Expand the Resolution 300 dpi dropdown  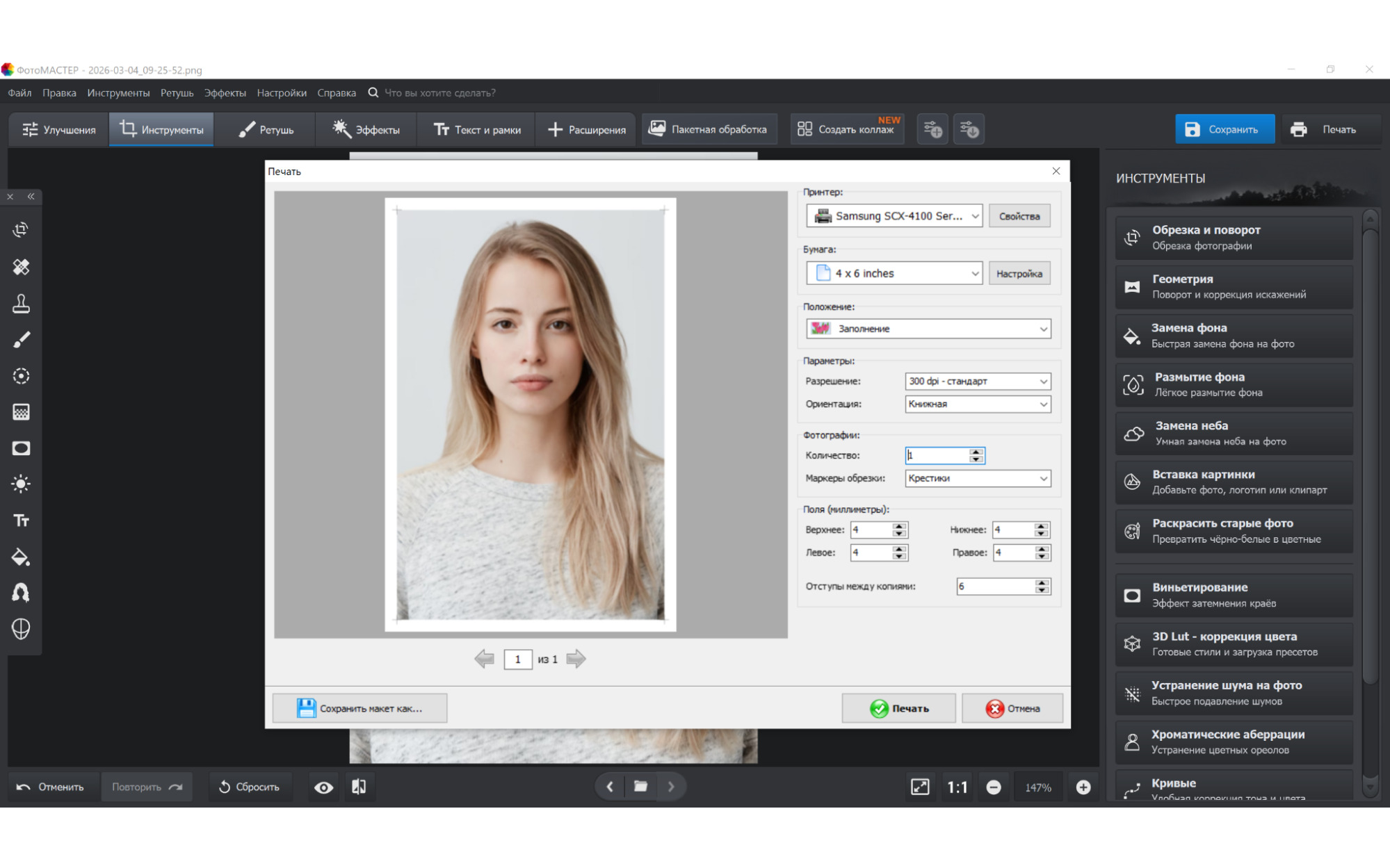click(x=977, y=381)
